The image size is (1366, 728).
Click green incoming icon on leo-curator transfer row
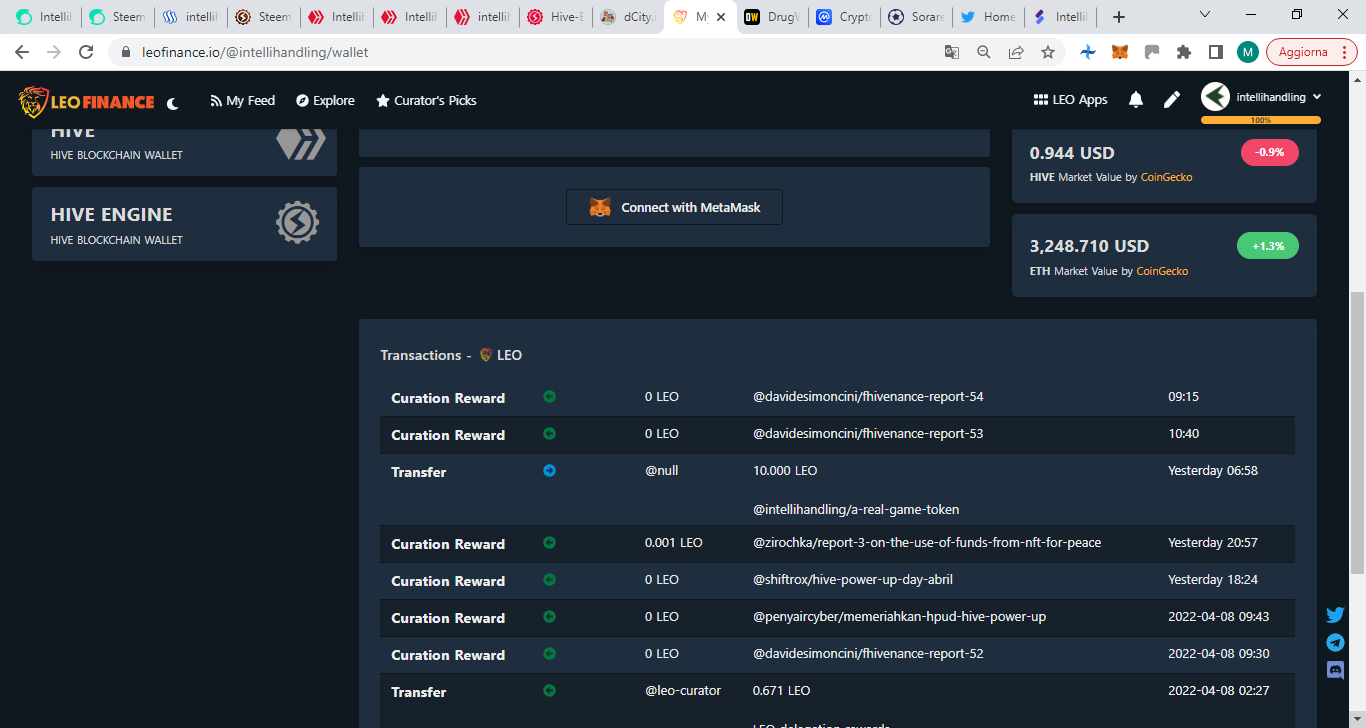click(549, 690)
